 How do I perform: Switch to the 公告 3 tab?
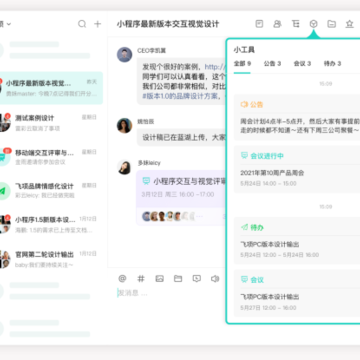coord(272,63)
